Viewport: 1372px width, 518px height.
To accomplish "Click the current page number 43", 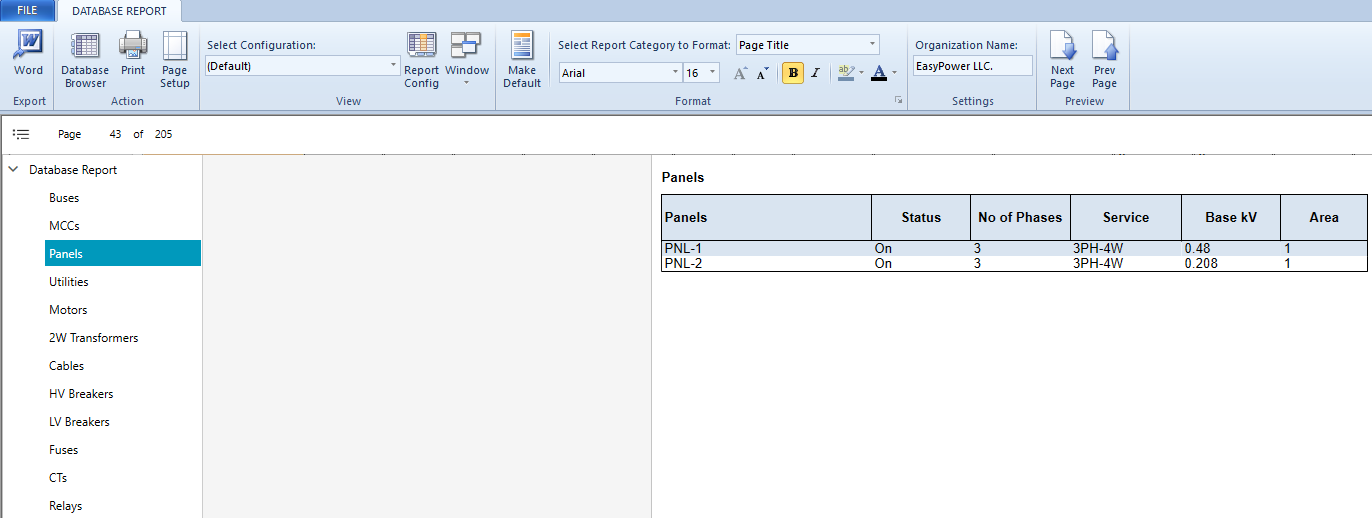I will click(115, 134).
